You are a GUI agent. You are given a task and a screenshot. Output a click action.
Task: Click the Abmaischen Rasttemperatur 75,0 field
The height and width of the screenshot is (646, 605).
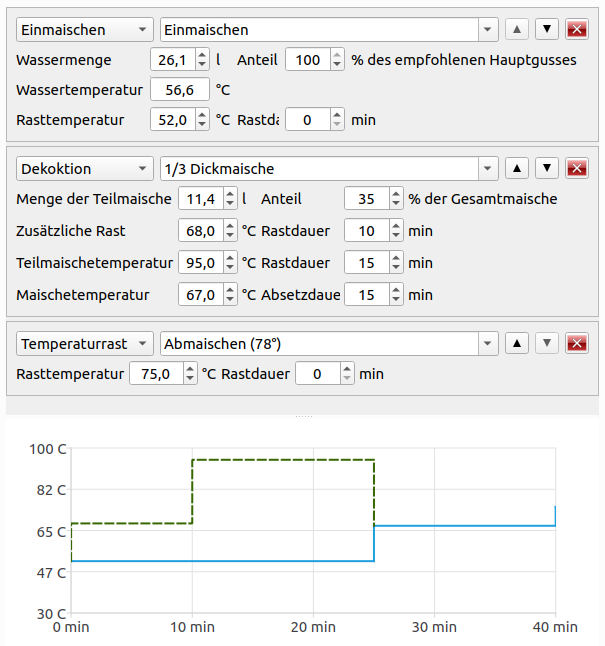pos(156,374)
